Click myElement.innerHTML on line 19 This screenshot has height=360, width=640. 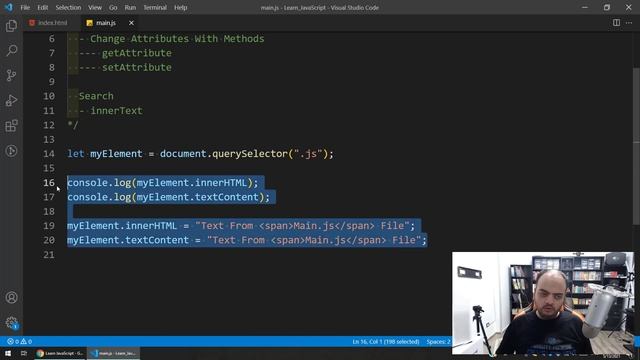click(x=122, y=226)
